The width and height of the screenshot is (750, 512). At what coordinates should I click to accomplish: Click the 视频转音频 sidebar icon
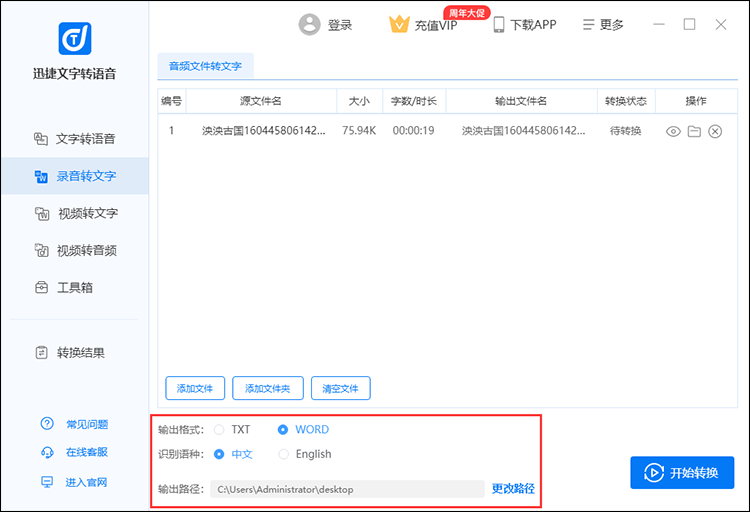click(42, 250)
